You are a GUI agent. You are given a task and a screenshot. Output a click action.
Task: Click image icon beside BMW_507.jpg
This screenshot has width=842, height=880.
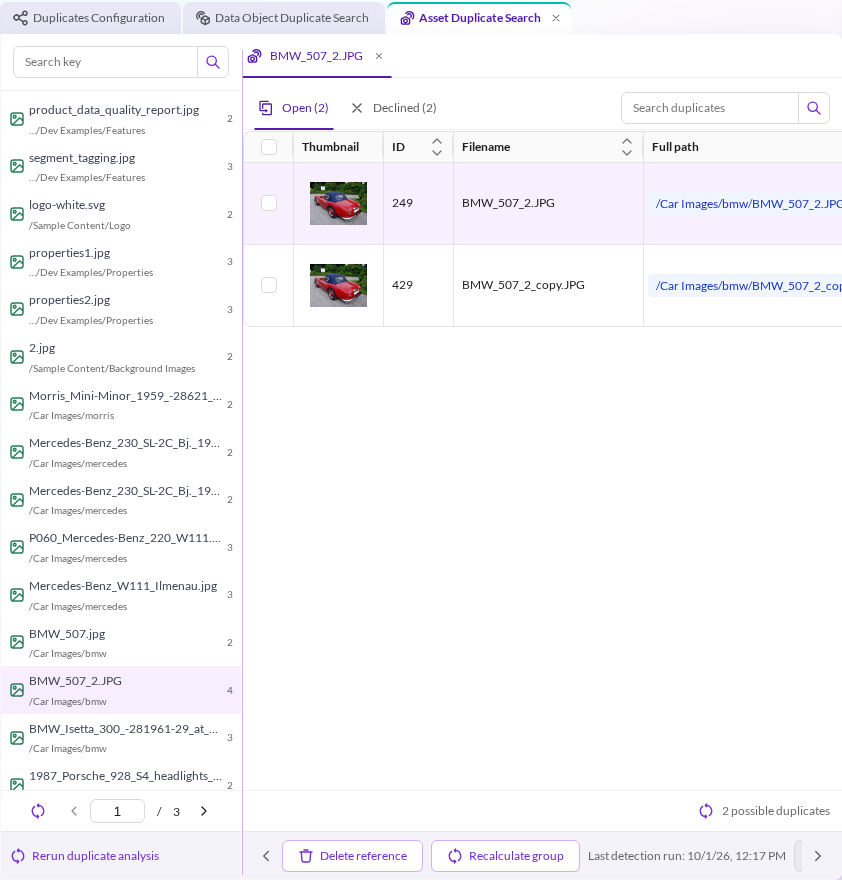[x=17, y=643]
